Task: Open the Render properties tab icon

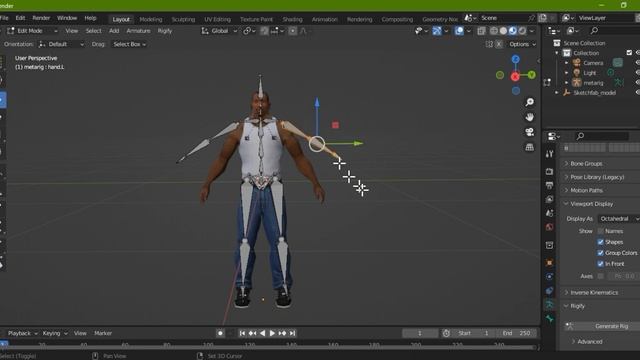Action: coord(549,171)
